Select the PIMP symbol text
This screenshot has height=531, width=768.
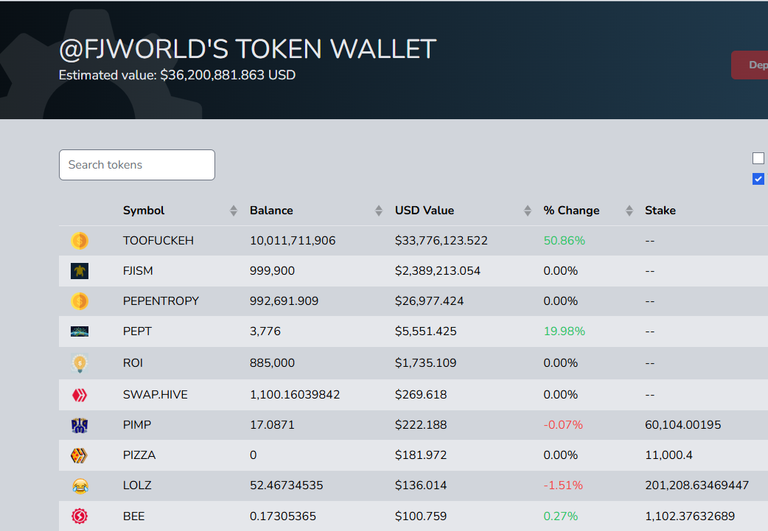[x=137, y=425]
